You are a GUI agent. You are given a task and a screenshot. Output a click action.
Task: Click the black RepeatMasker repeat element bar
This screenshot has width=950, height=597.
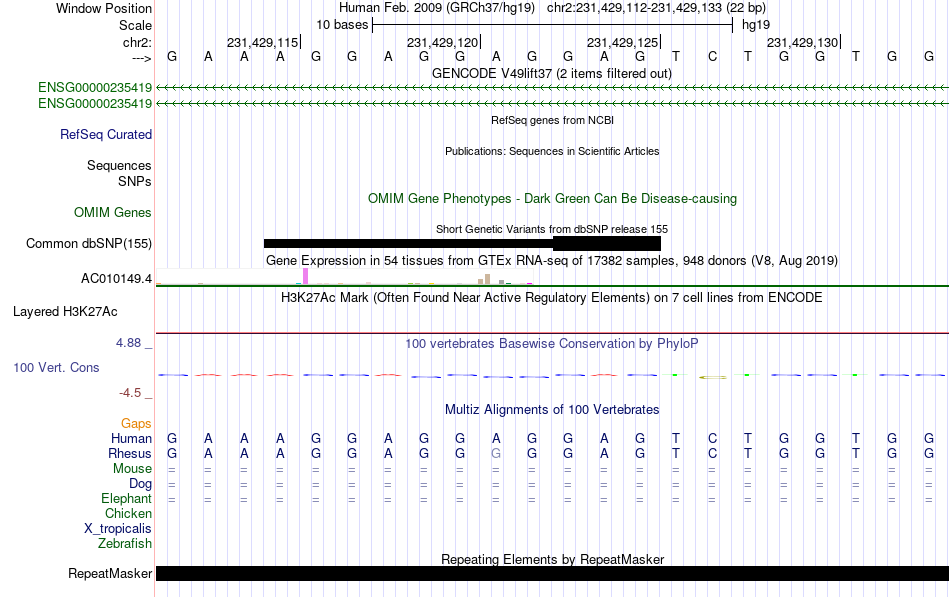tap(552, 573)
